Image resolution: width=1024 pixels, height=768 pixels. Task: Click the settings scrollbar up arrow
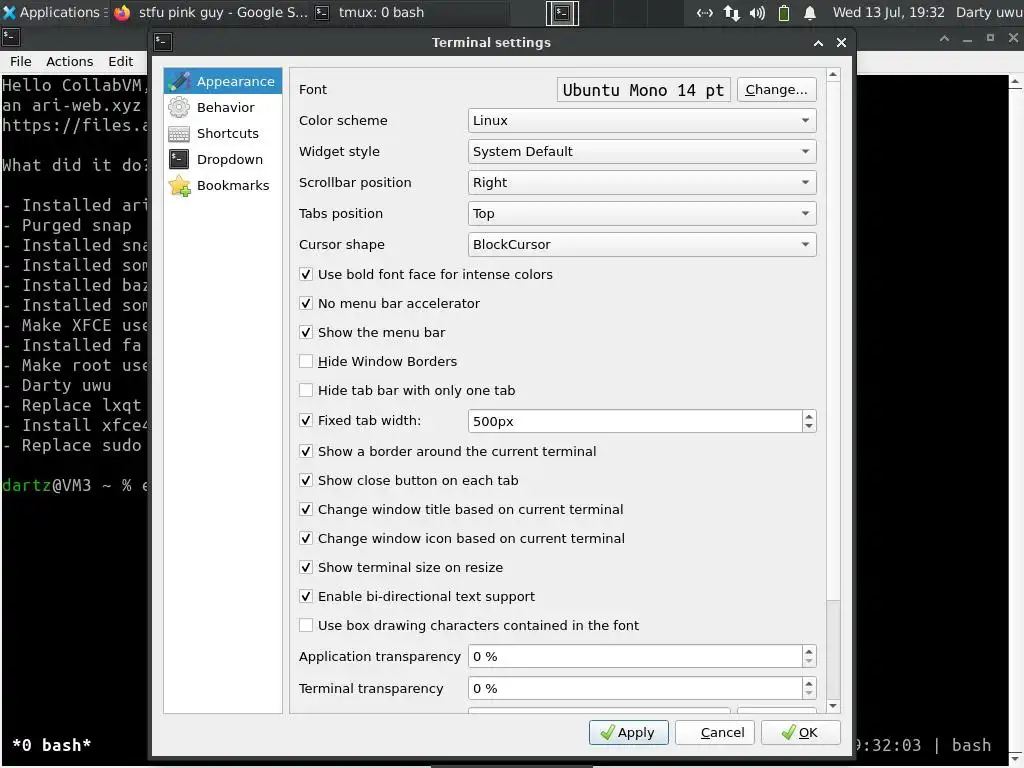click(x=833, y=74)
